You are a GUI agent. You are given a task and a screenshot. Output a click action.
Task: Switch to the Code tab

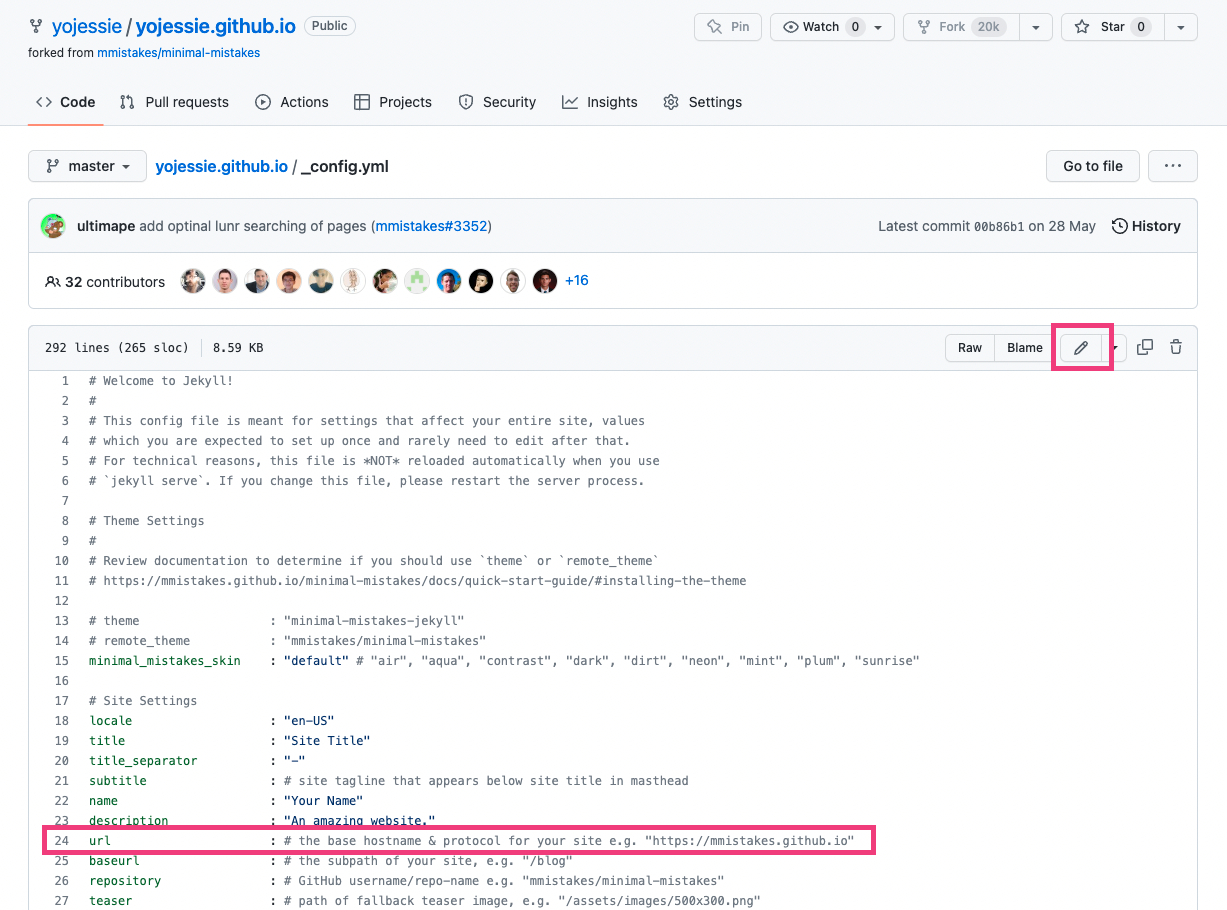66,102
